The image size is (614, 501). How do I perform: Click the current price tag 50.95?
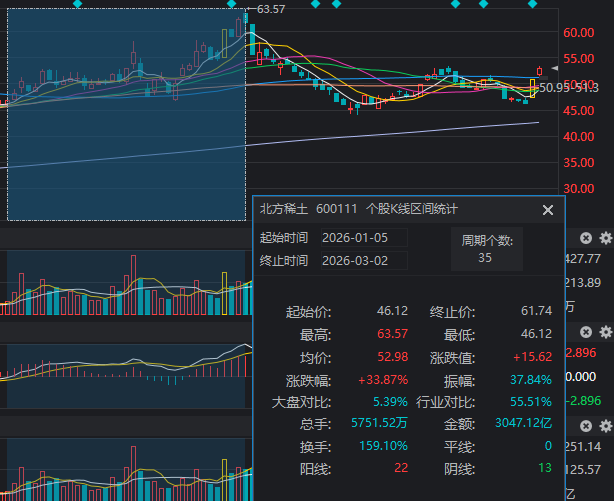point(554,88)
